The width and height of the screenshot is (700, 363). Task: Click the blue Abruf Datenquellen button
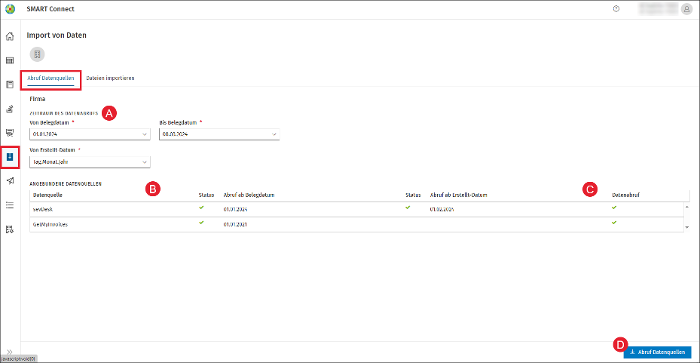(x=658, y=352)
